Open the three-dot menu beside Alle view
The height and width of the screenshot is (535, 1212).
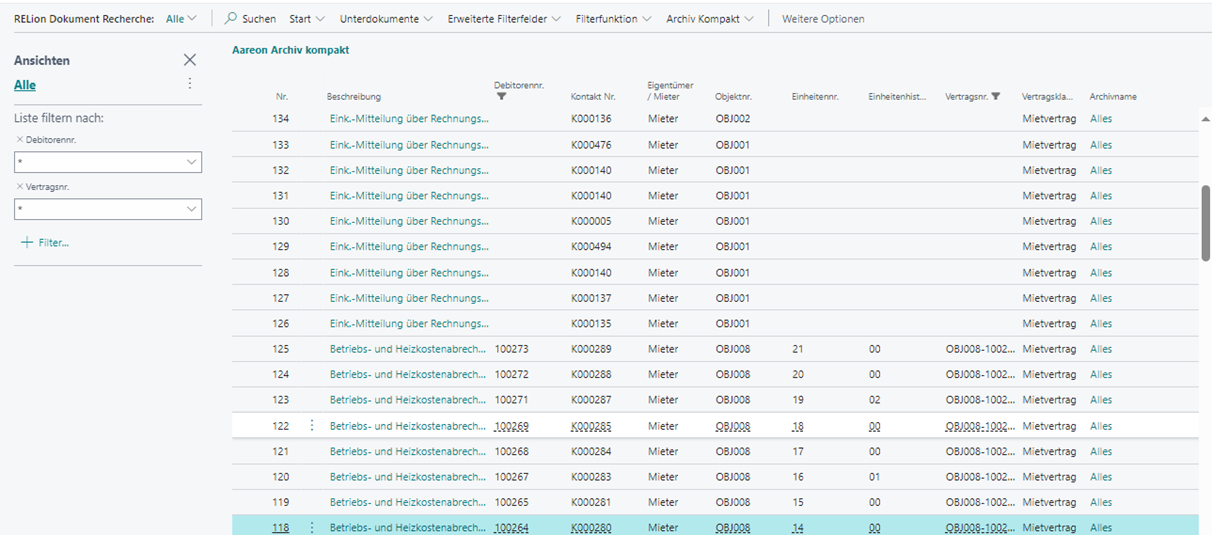[x=190, y=84]
